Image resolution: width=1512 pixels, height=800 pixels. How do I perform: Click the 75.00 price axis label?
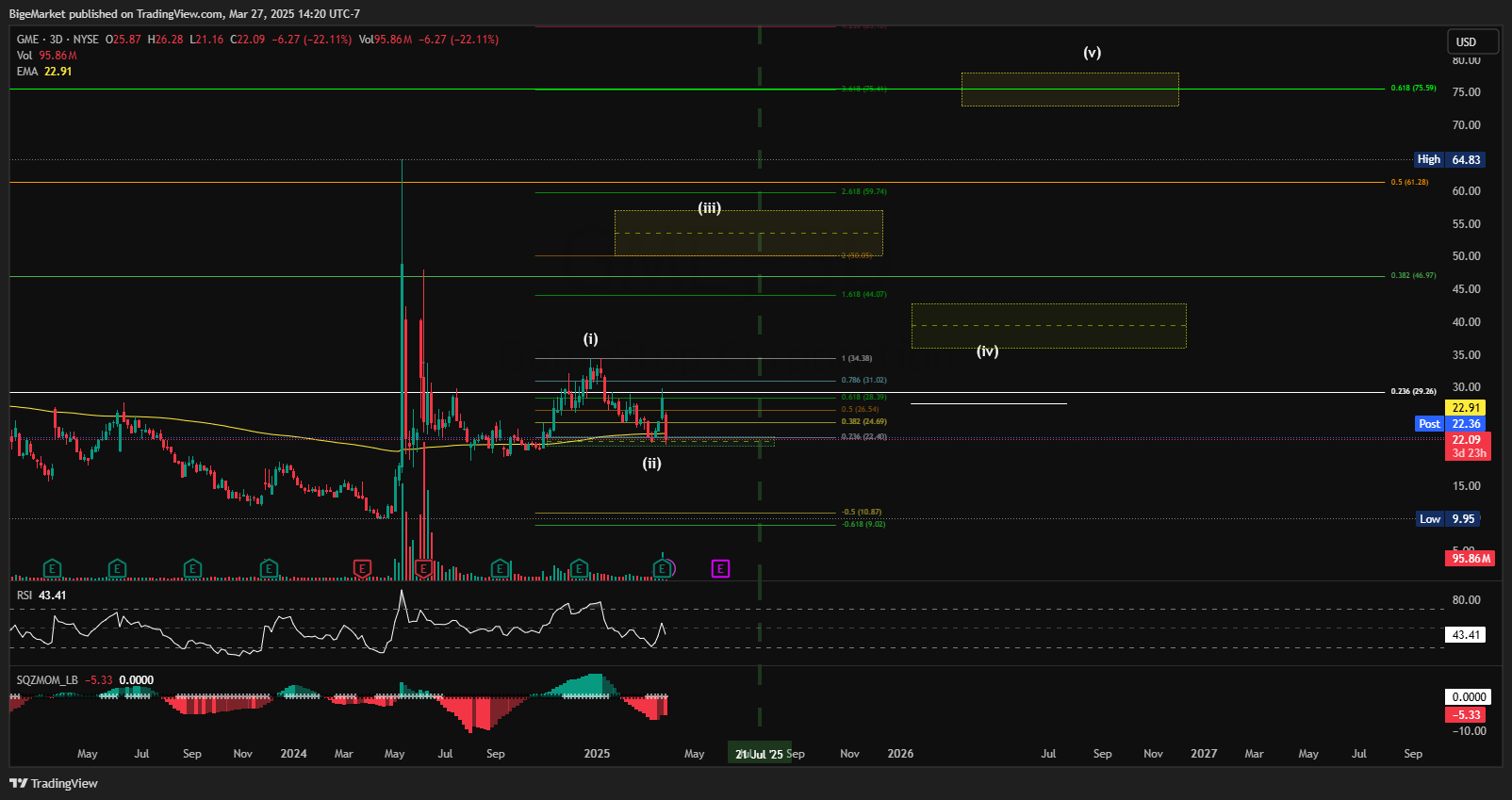click(x=1466, y=92)
